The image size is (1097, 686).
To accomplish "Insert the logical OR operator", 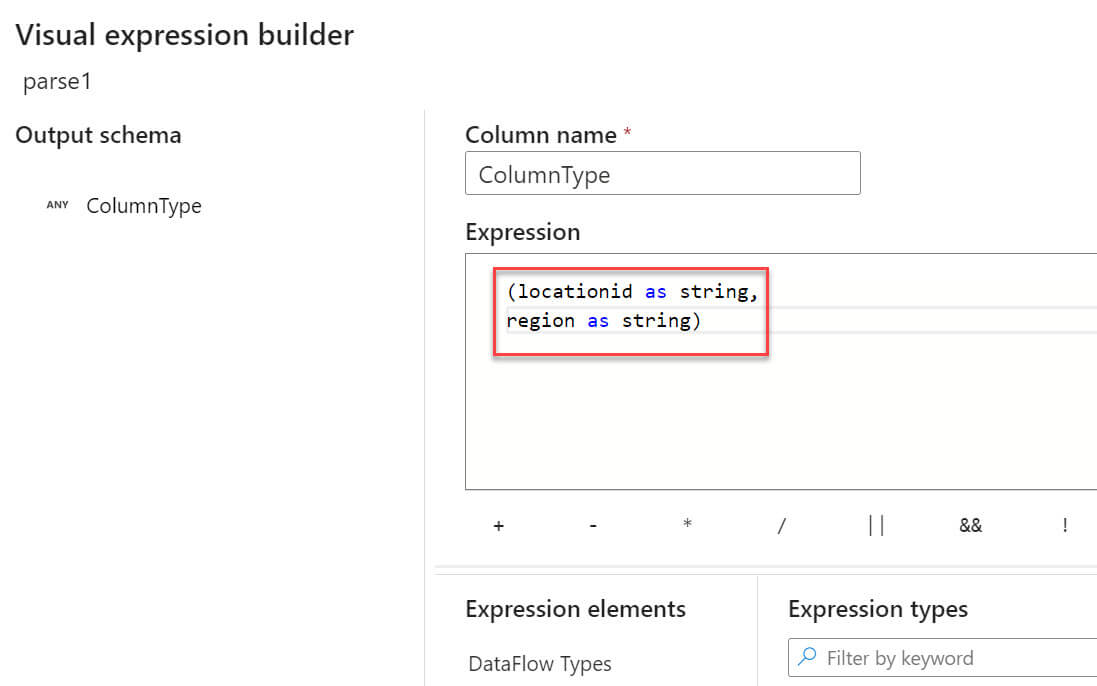I will coord(876,526).
